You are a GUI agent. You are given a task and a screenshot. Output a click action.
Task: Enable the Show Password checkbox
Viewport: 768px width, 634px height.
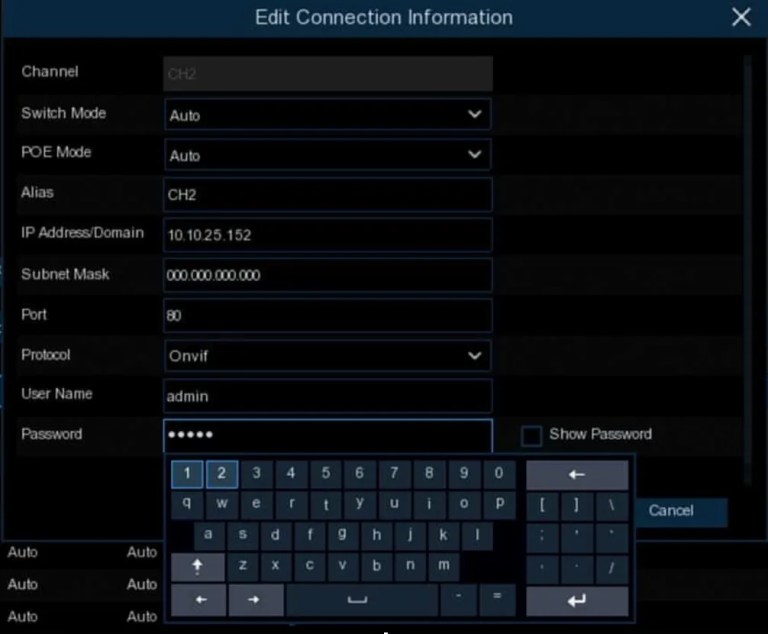point(532,435)
